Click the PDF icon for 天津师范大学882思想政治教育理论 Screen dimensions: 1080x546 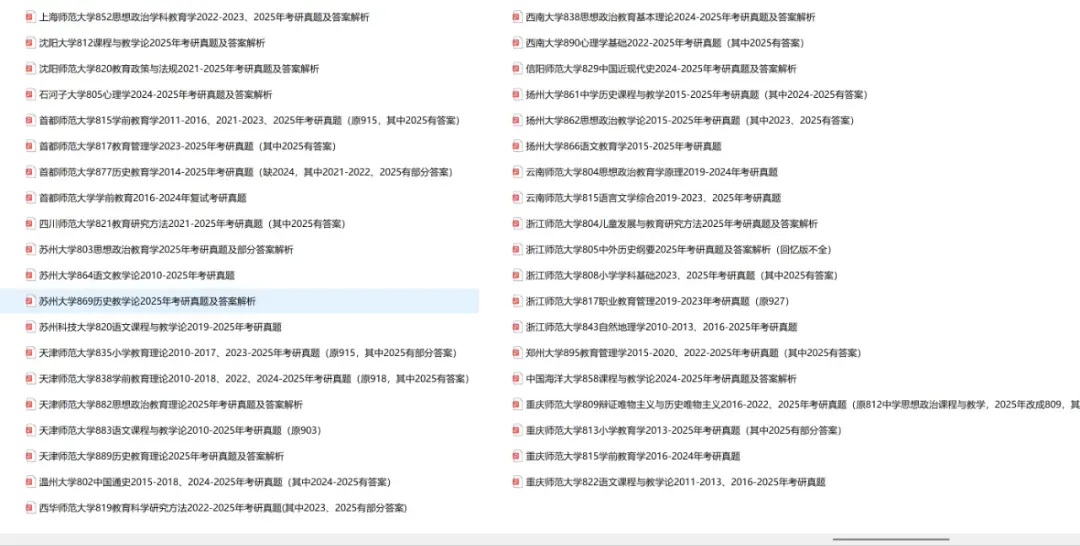pyautogui.click(x=30, y=404)
